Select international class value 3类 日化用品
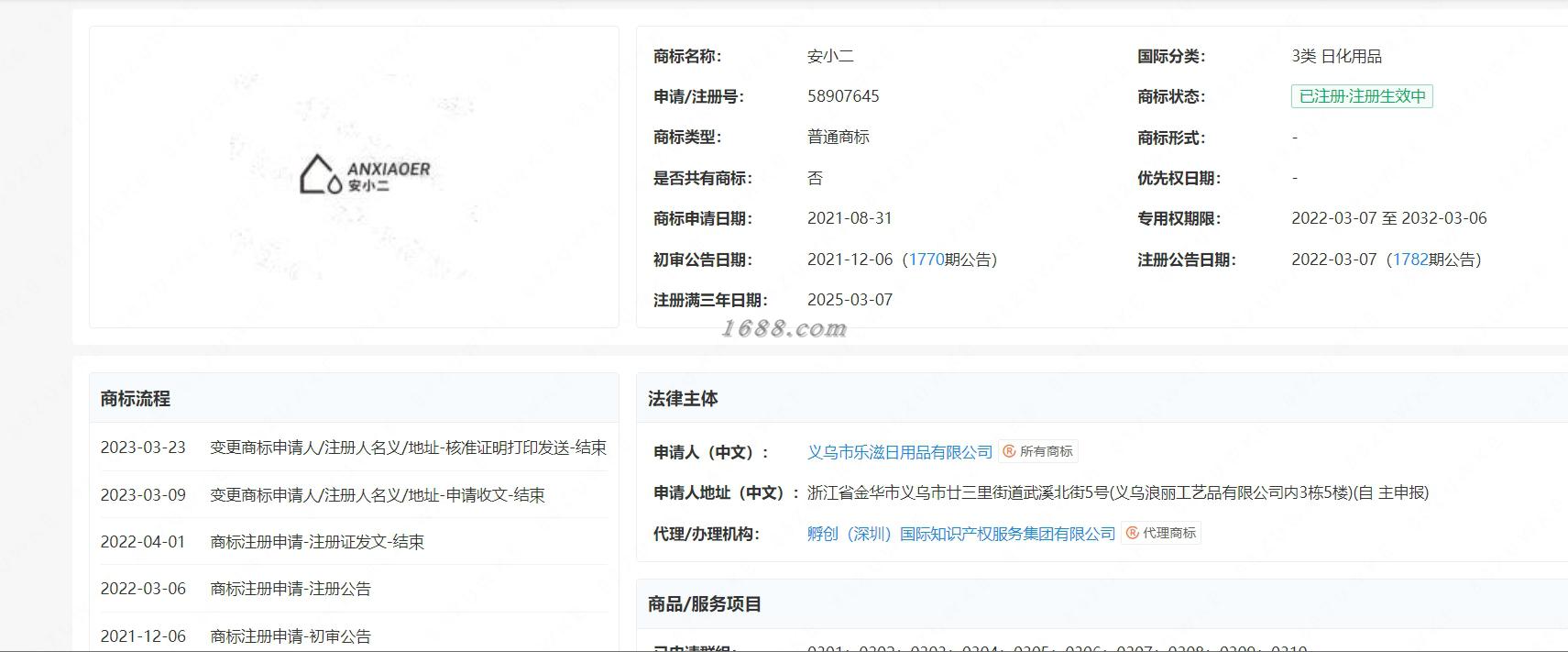Screen dimensions: 1568x652 pos(1336,56)
